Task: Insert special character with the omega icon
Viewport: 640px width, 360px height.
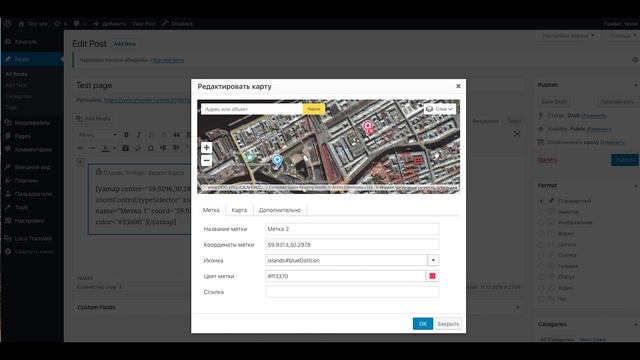Action: (151, 148)
